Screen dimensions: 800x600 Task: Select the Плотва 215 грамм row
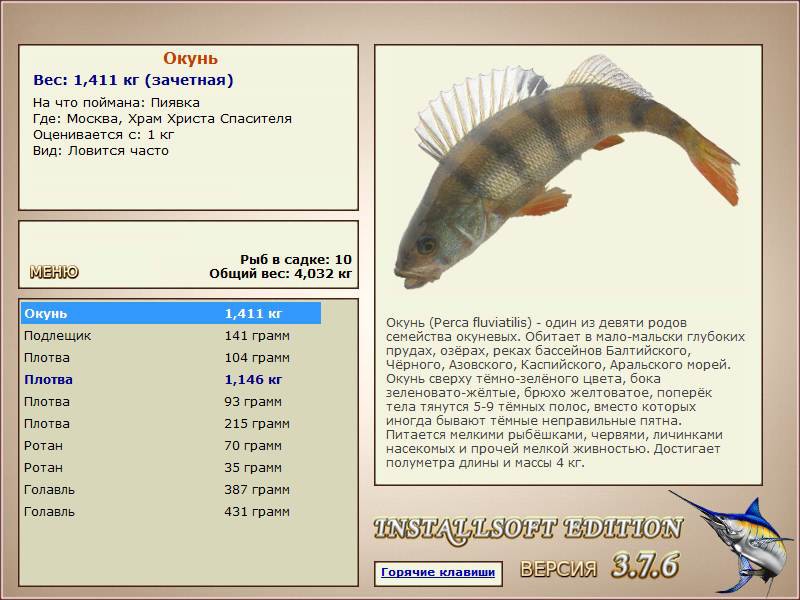[x=171, y=423]
